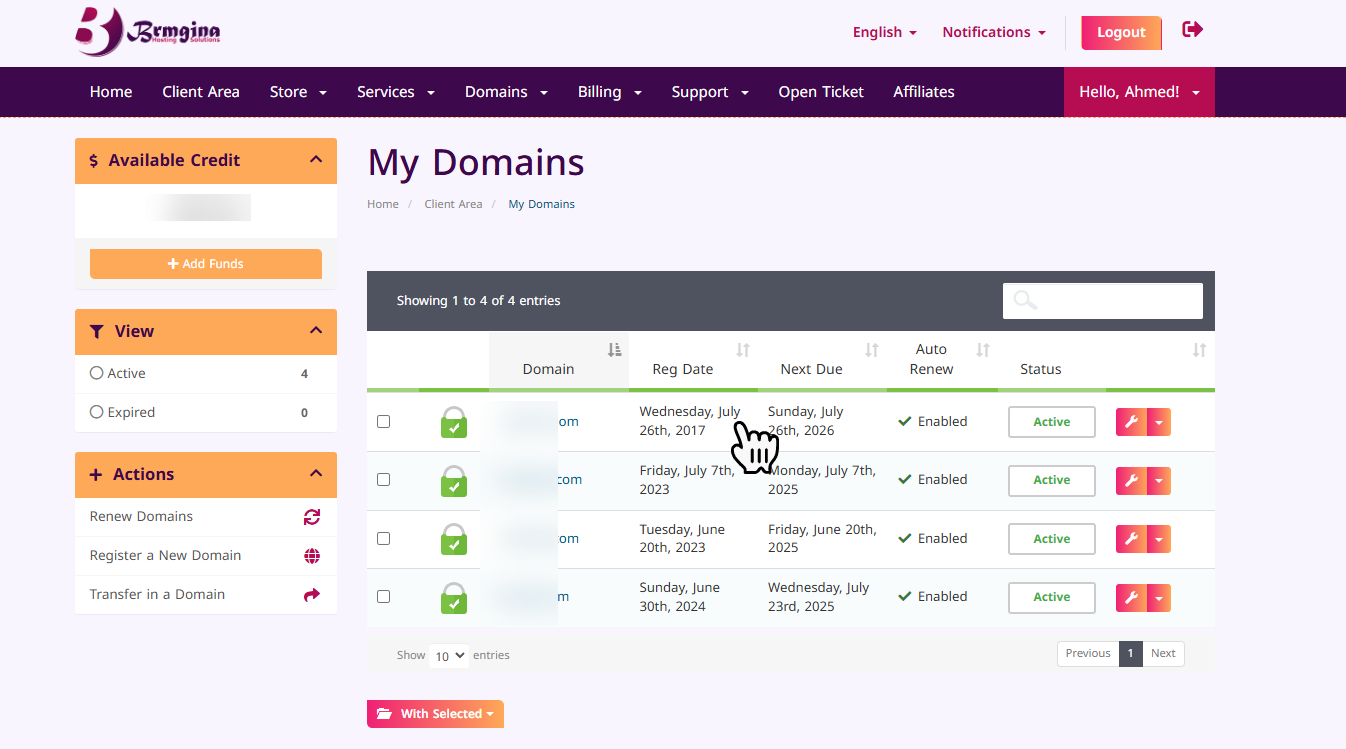Click the Register a New Domain link
This screenshot has width=1346, height=749.
[165, 556]
